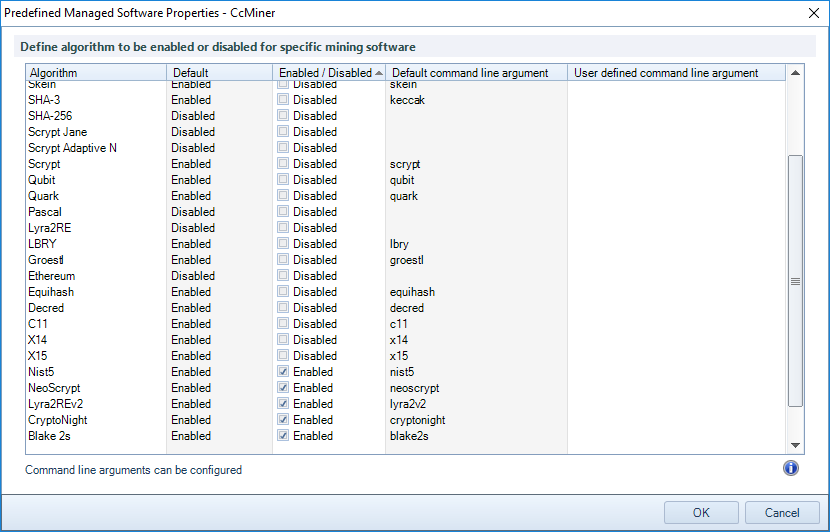836x532 pixels.
Task: Select the Decred algorithm name
Action: (46, 308)
